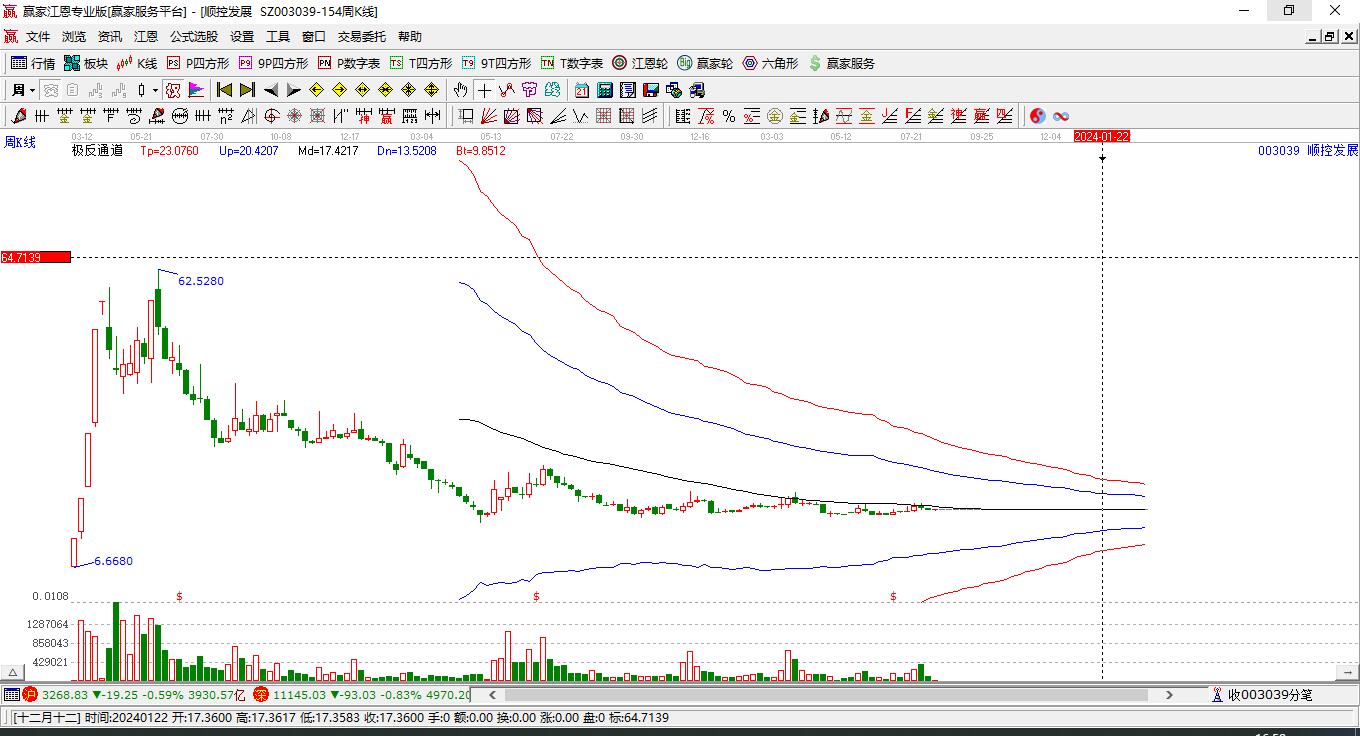Click the infinity symbol icon
1360x736 pixels.
[x=1061, y=116]
